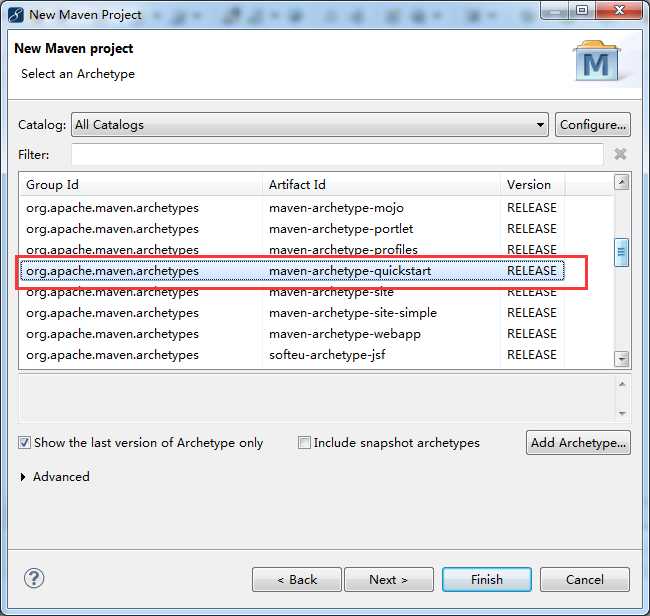Select the maven-archetype-quickstart row
Screen dimensions: 650x616
click(x=292, y=271)
